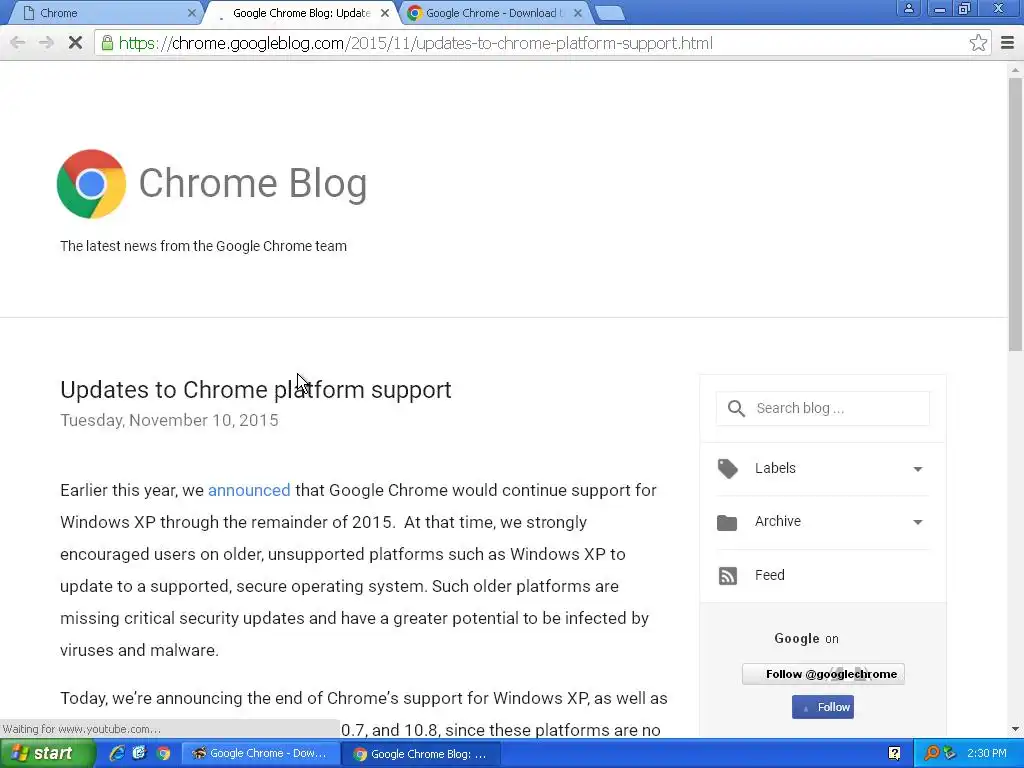1024x768 pixels.
Task: Stop loading the page with X button
Action: [x=75, y=43]
